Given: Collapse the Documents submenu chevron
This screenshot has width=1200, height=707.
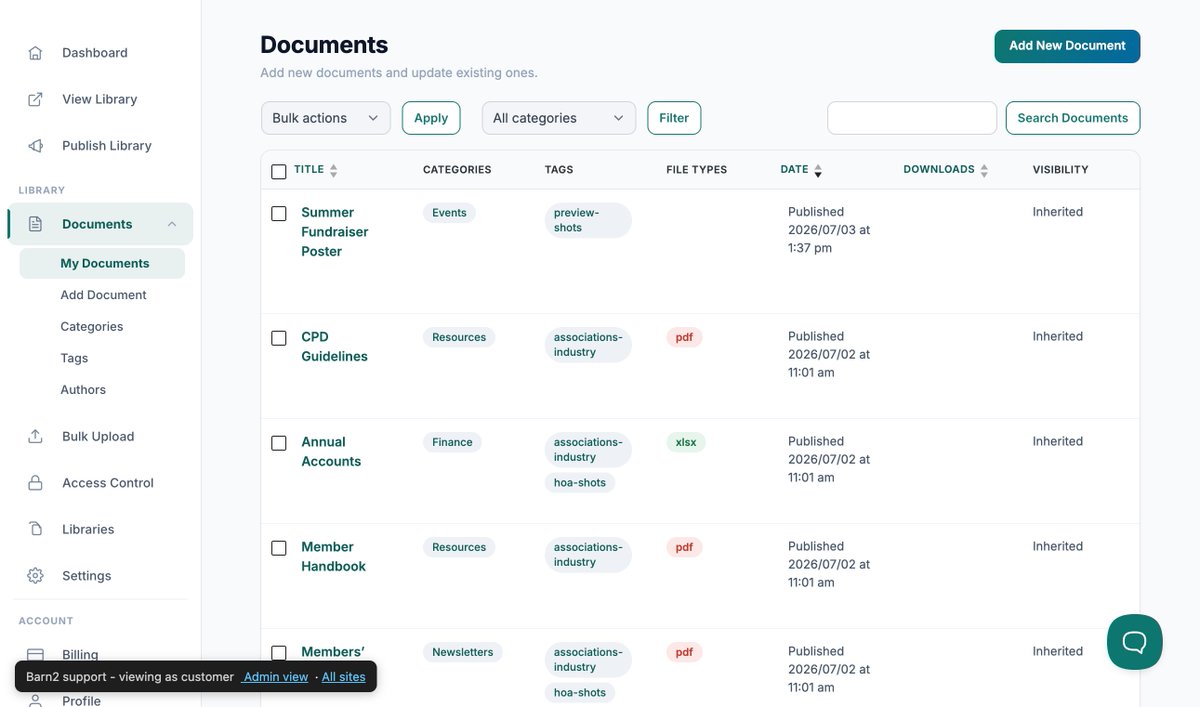Looking at the screenshot, I should pos(172,224).
